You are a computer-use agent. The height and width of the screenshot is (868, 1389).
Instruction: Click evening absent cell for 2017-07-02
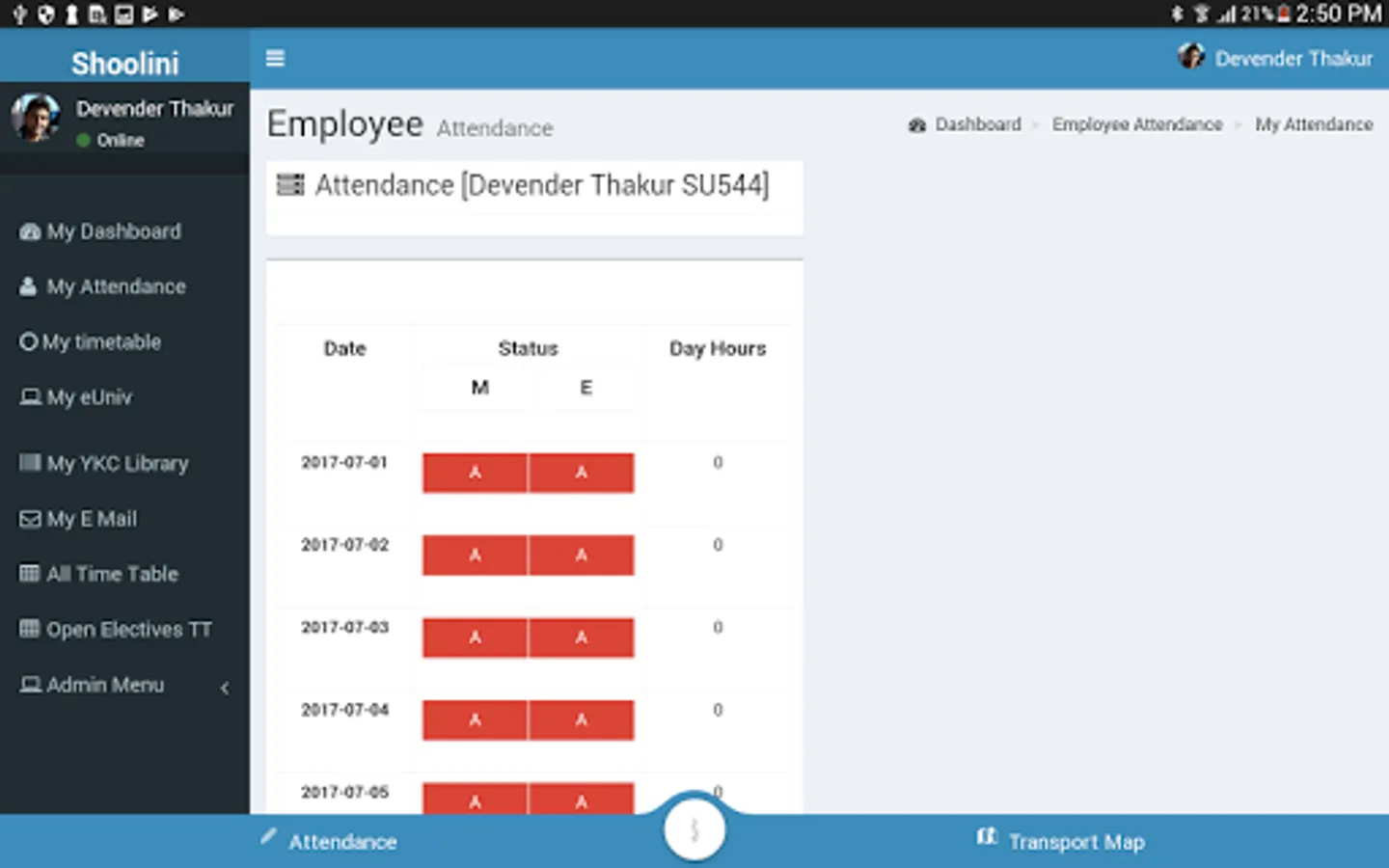582,556
